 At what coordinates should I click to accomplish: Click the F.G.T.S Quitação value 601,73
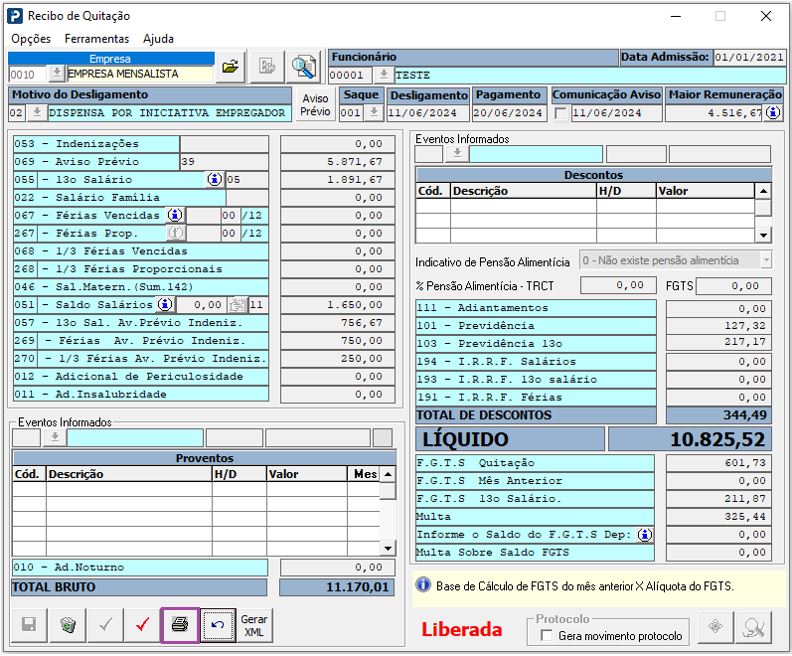(x=719, y=463)
